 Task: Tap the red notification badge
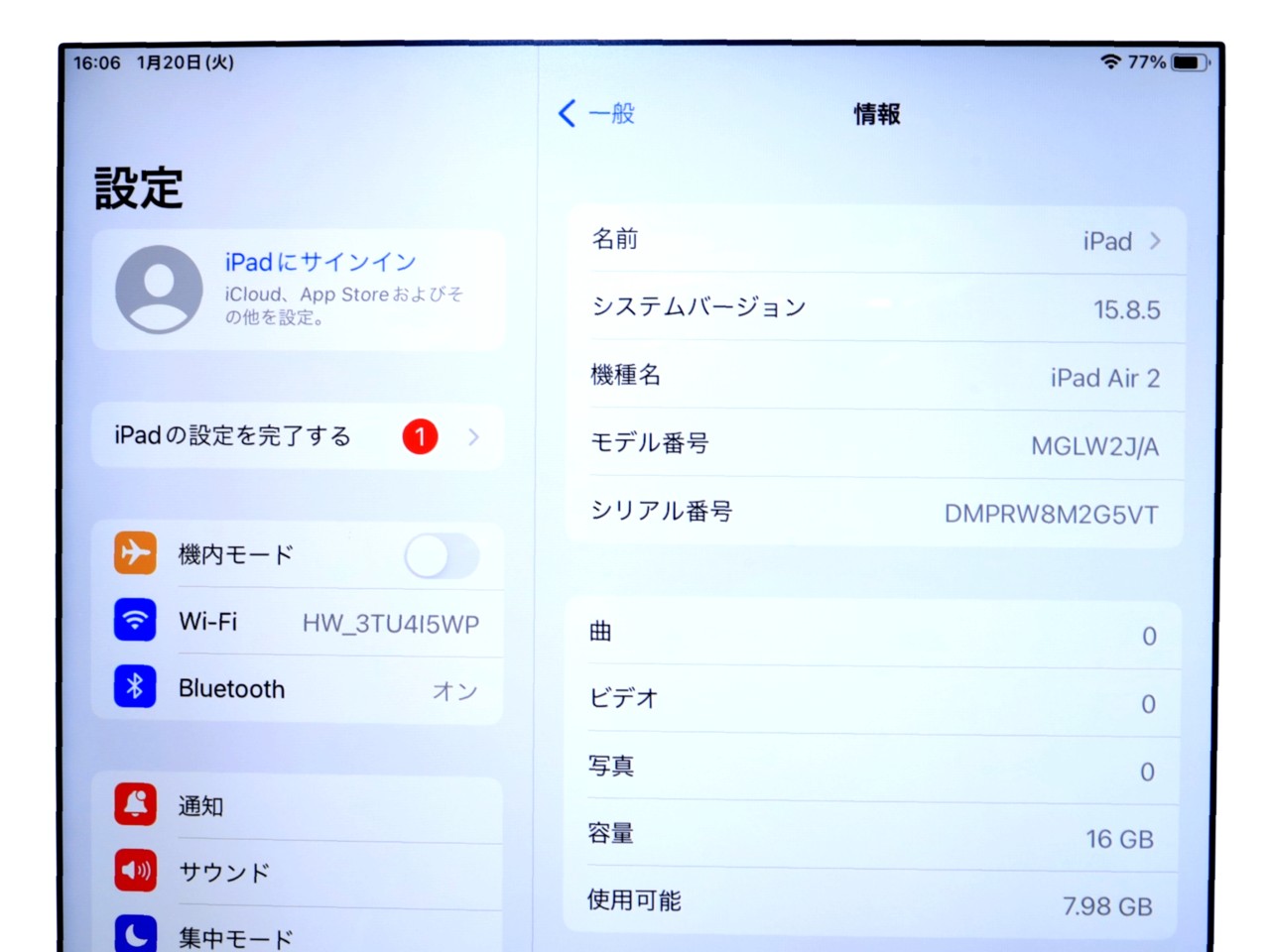point(420,436)
